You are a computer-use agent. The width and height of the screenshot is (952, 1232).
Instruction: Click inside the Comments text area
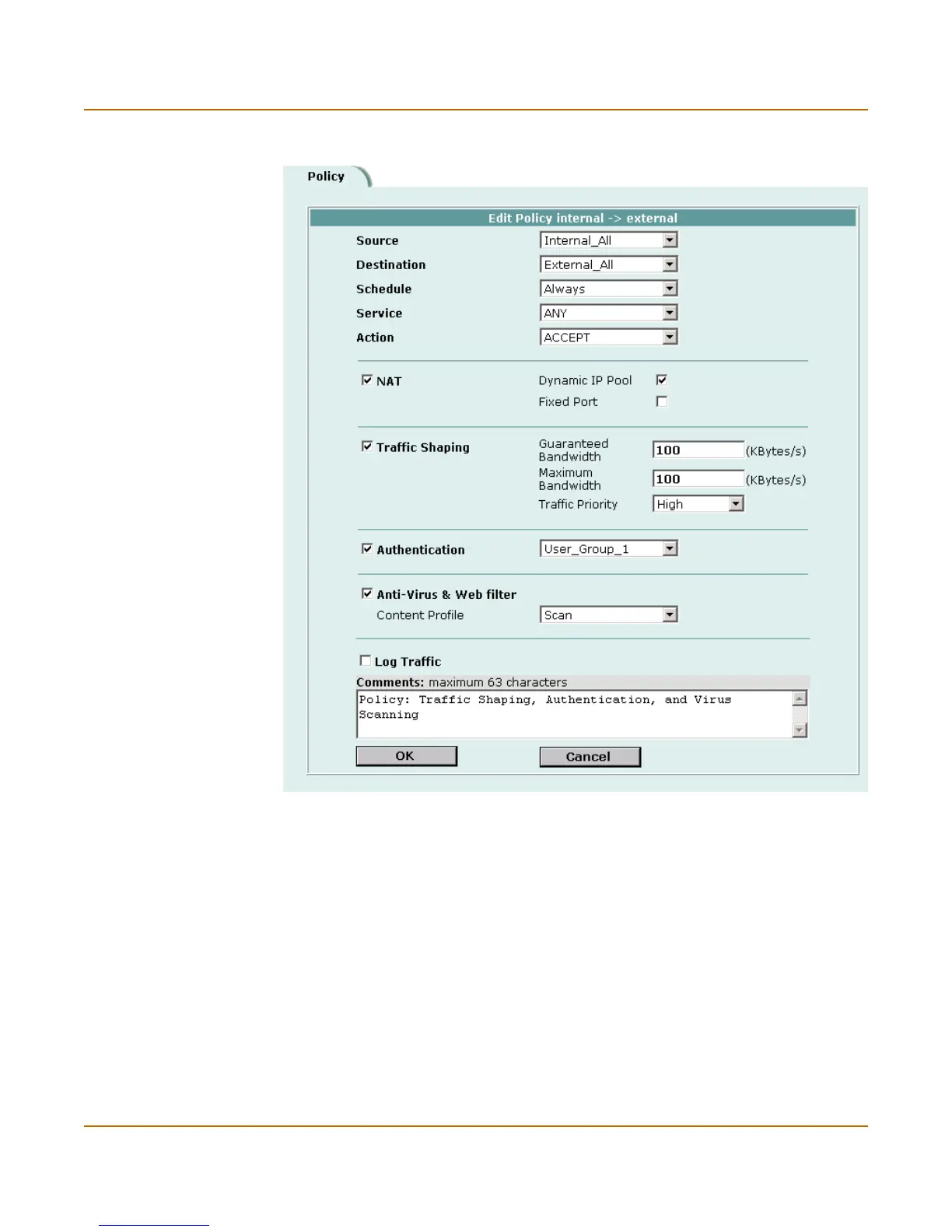(x=574, y=714)
